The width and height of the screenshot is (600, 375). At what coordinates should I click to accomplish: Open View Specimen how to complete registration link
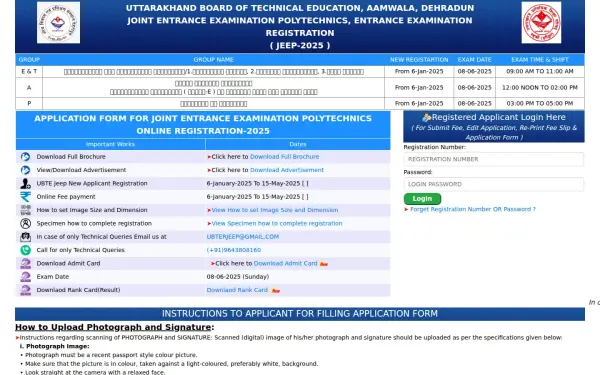pyautogui.click(x=277, y=223)
